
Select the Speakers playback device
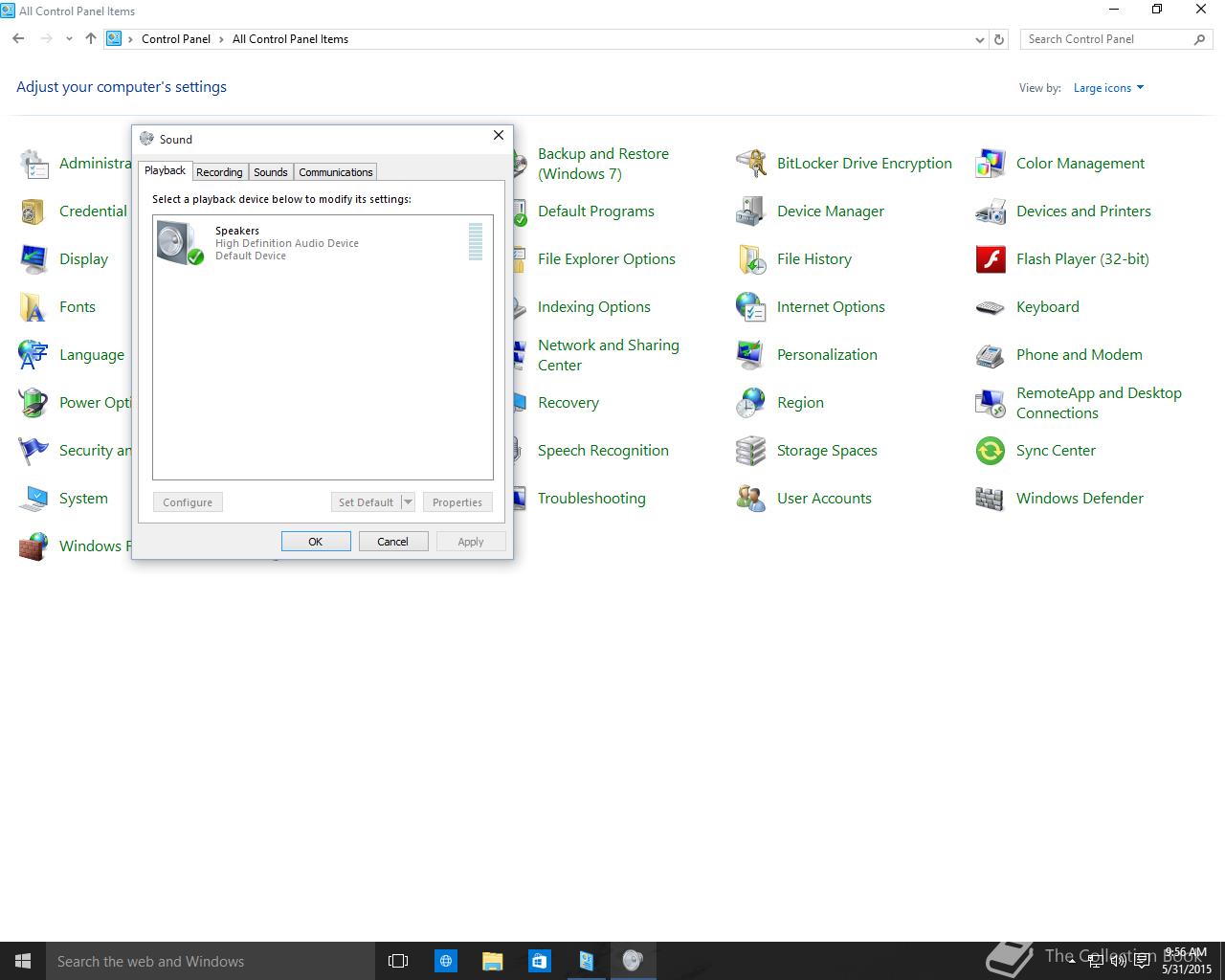click(323, 242)
